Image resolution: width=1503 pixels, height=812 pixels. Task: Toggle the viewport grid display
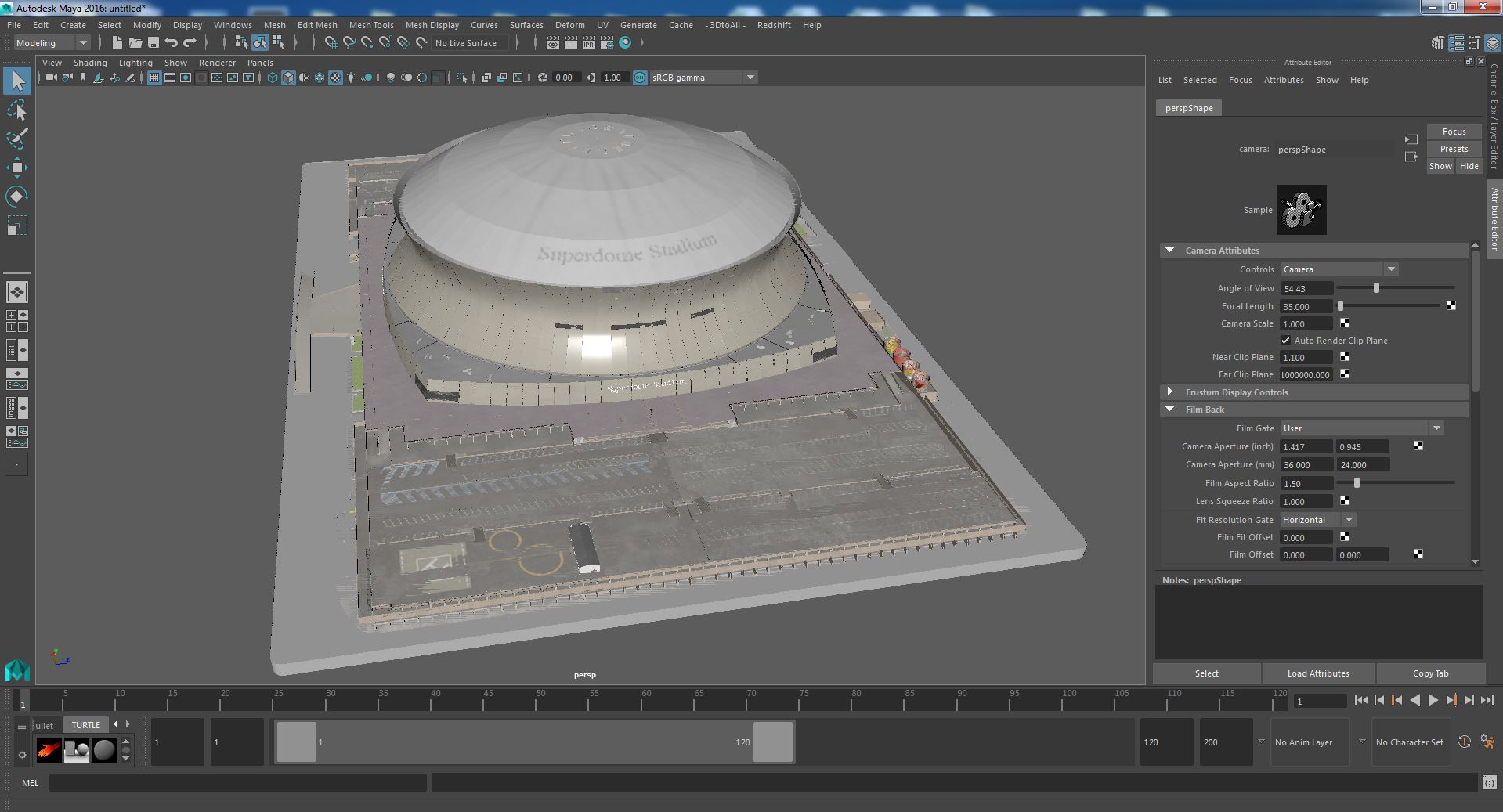tap(154, 78)
